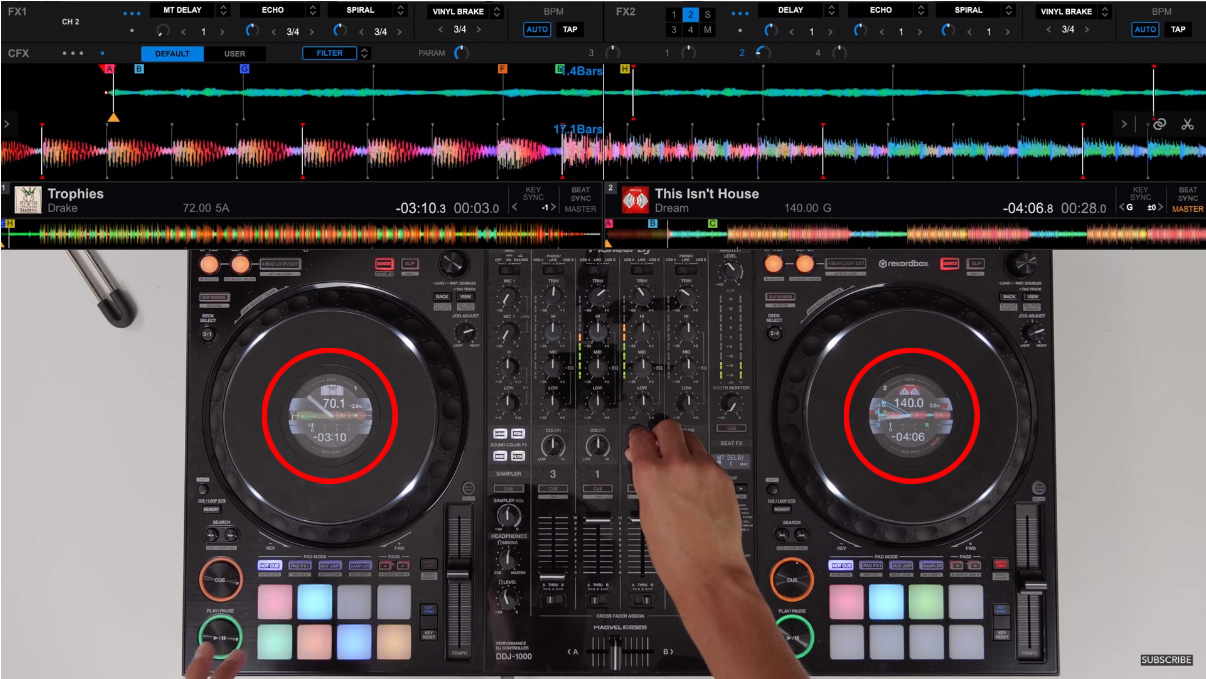Select the DEFAULT CFX tab

172,52
